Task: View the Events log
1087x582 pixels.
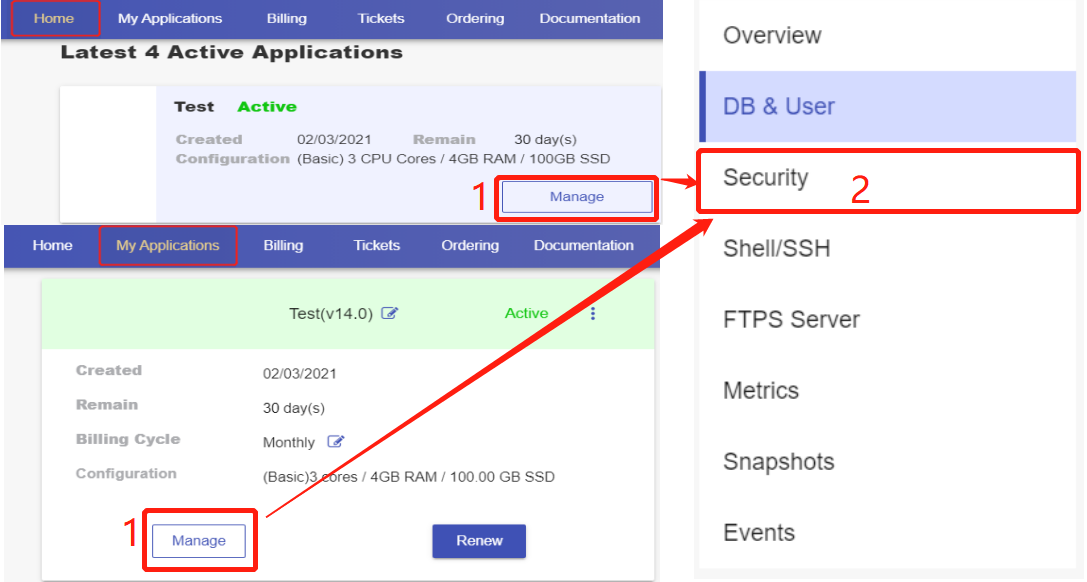Action: click(x=756, y=533)
